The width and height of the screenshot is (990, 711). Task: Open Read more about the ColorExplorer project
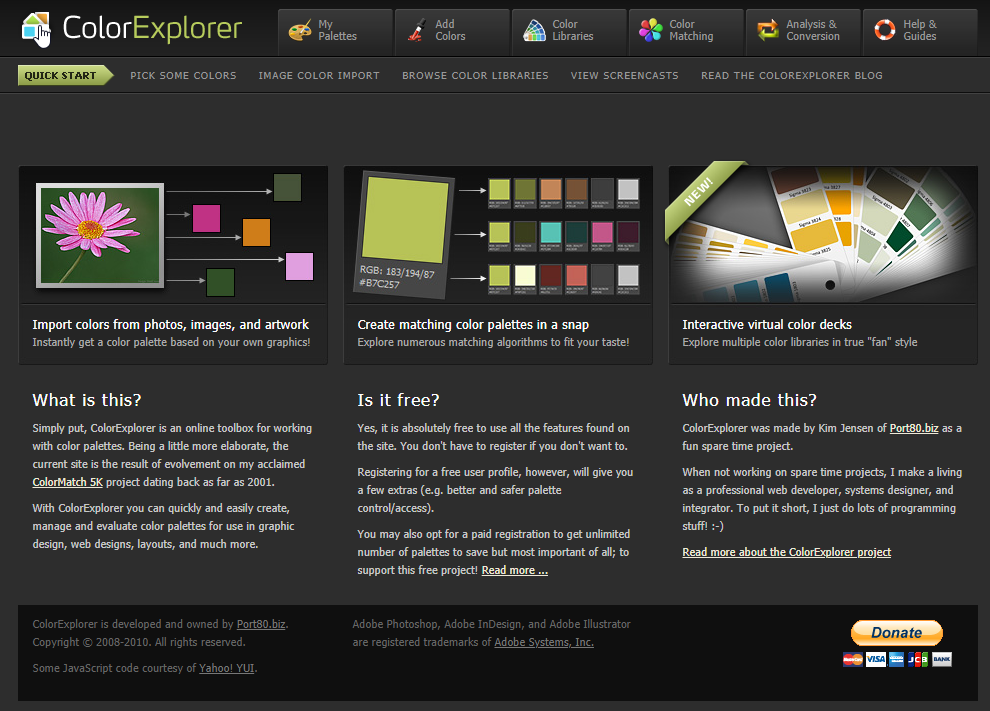786,552
